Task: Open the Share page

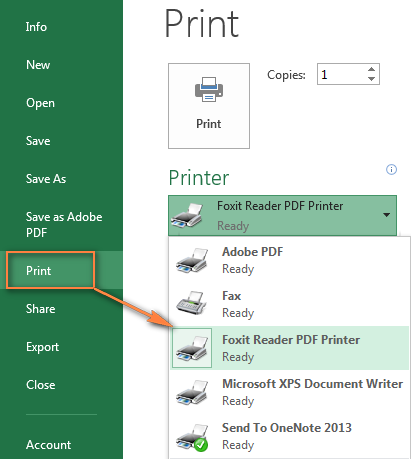Action: (40, 309)
